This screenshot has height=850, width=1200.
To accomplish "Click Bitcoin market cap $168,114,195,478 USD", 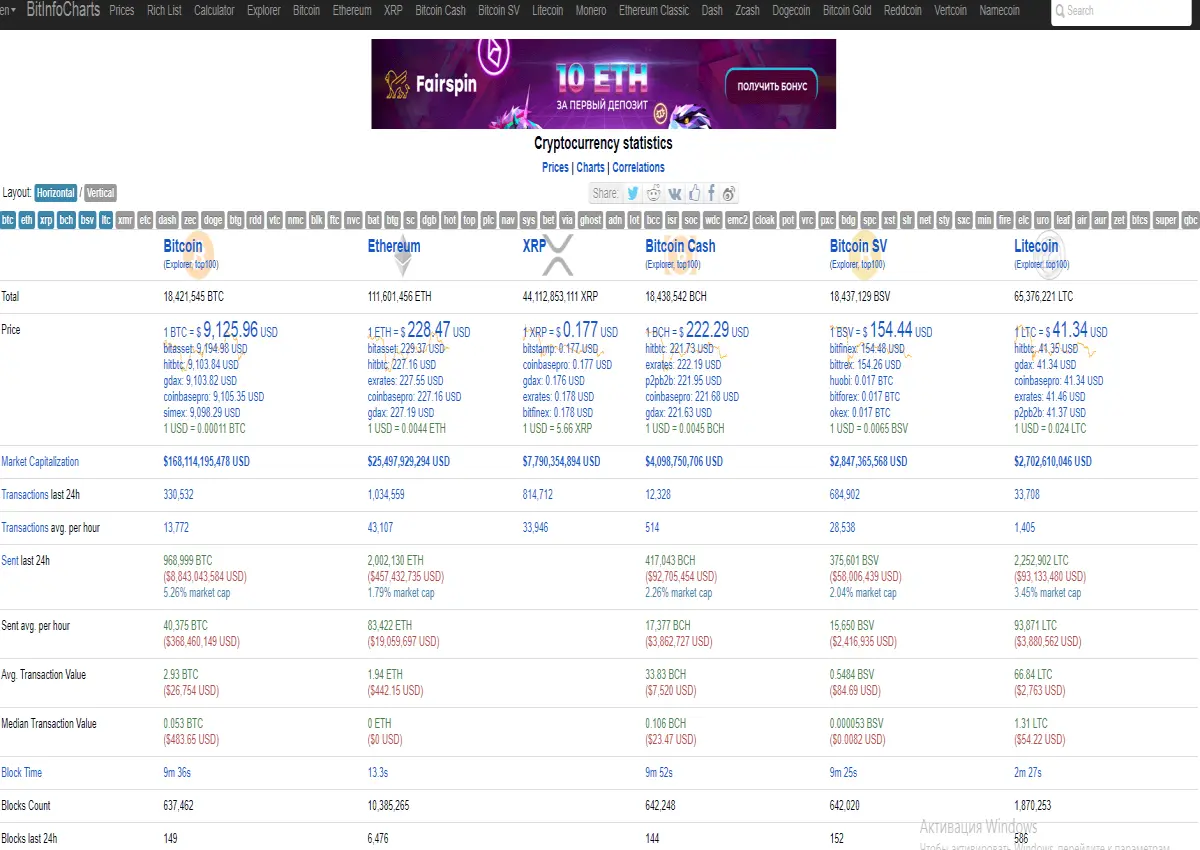I will 206,462.
